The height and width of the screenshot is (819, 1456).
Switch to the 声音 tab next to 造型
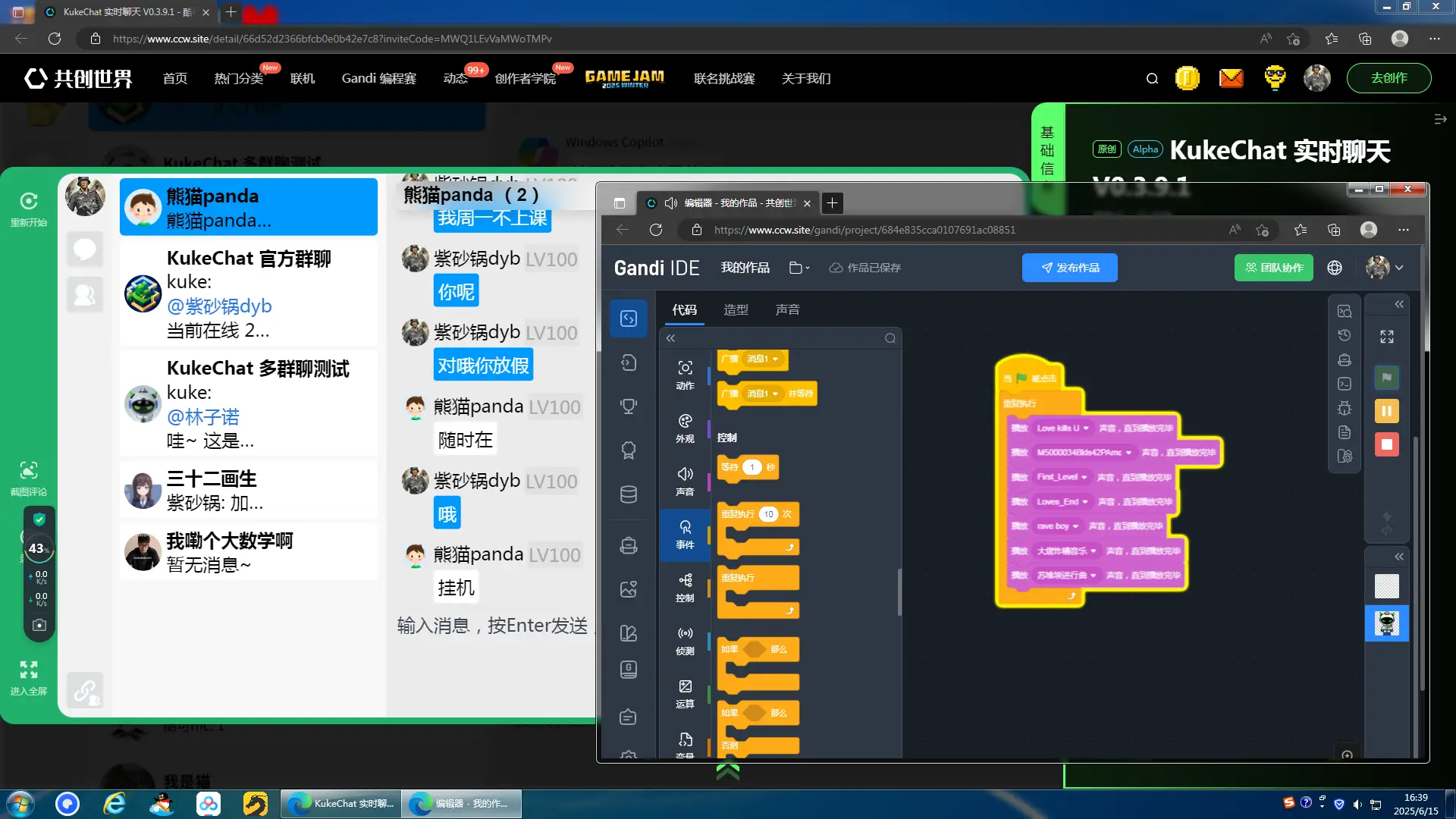(x=787, y=309)
